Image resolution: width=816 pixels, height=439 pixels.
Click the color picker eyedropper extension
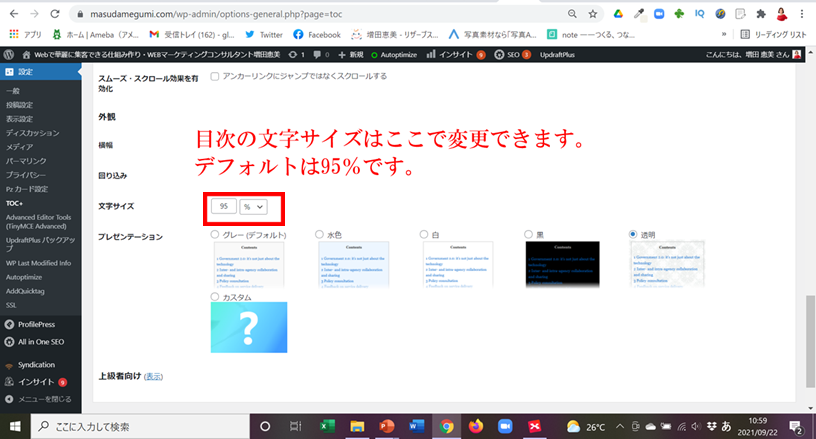(639, 14)
